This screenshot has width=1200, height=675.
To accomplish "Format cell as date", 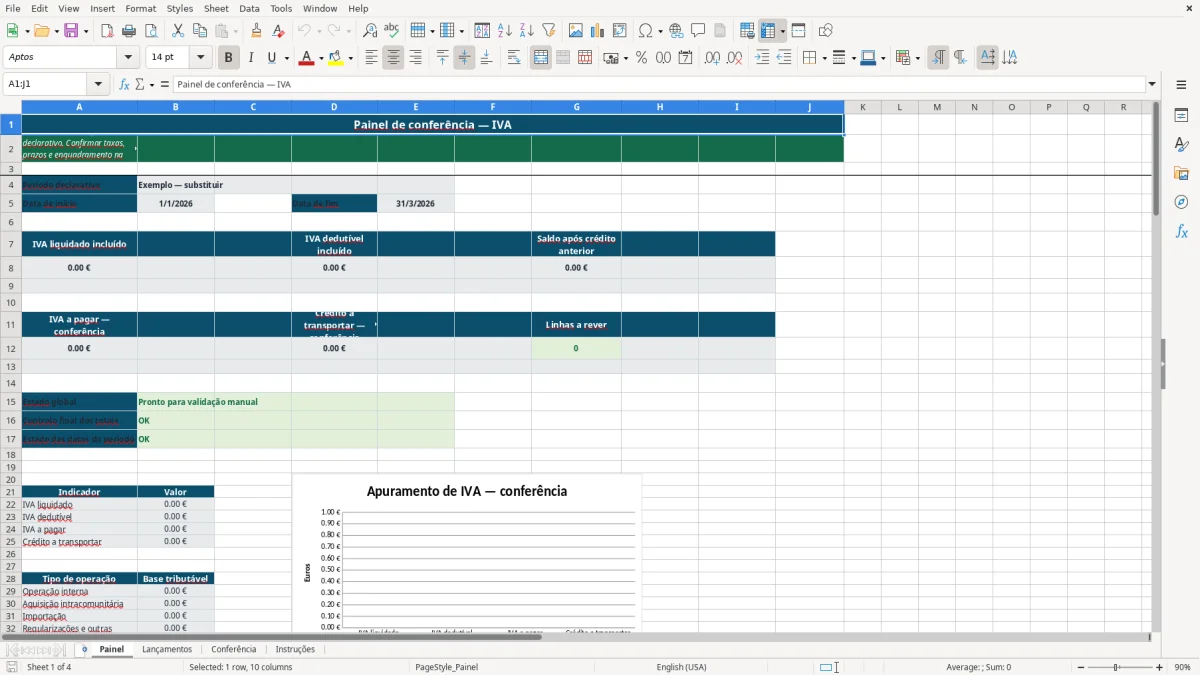I will tap(686, 58).
